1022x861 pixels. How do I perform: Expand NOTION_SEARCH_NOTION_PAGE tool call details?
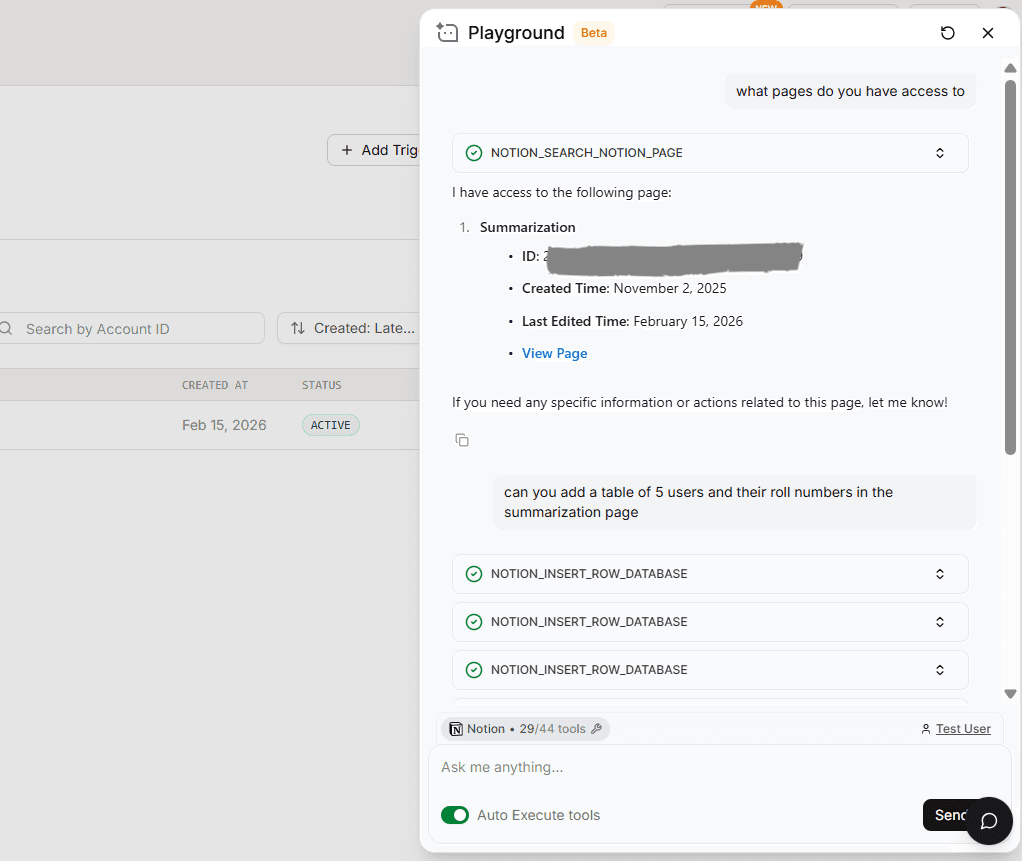click(x=940, y=153)
